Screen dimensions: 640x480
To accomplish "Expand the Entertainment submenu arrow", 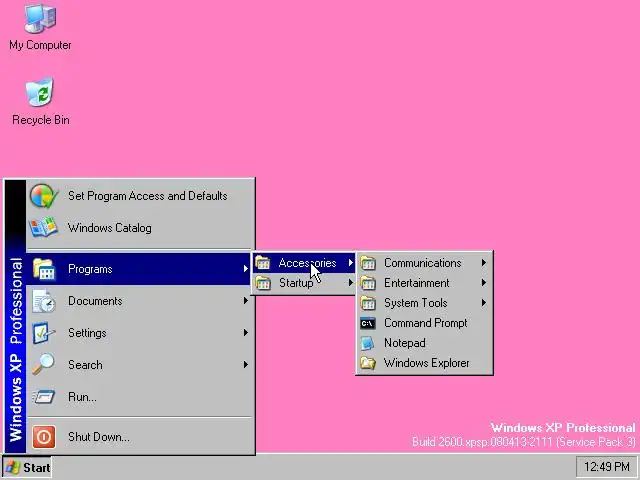I will 484,282.
